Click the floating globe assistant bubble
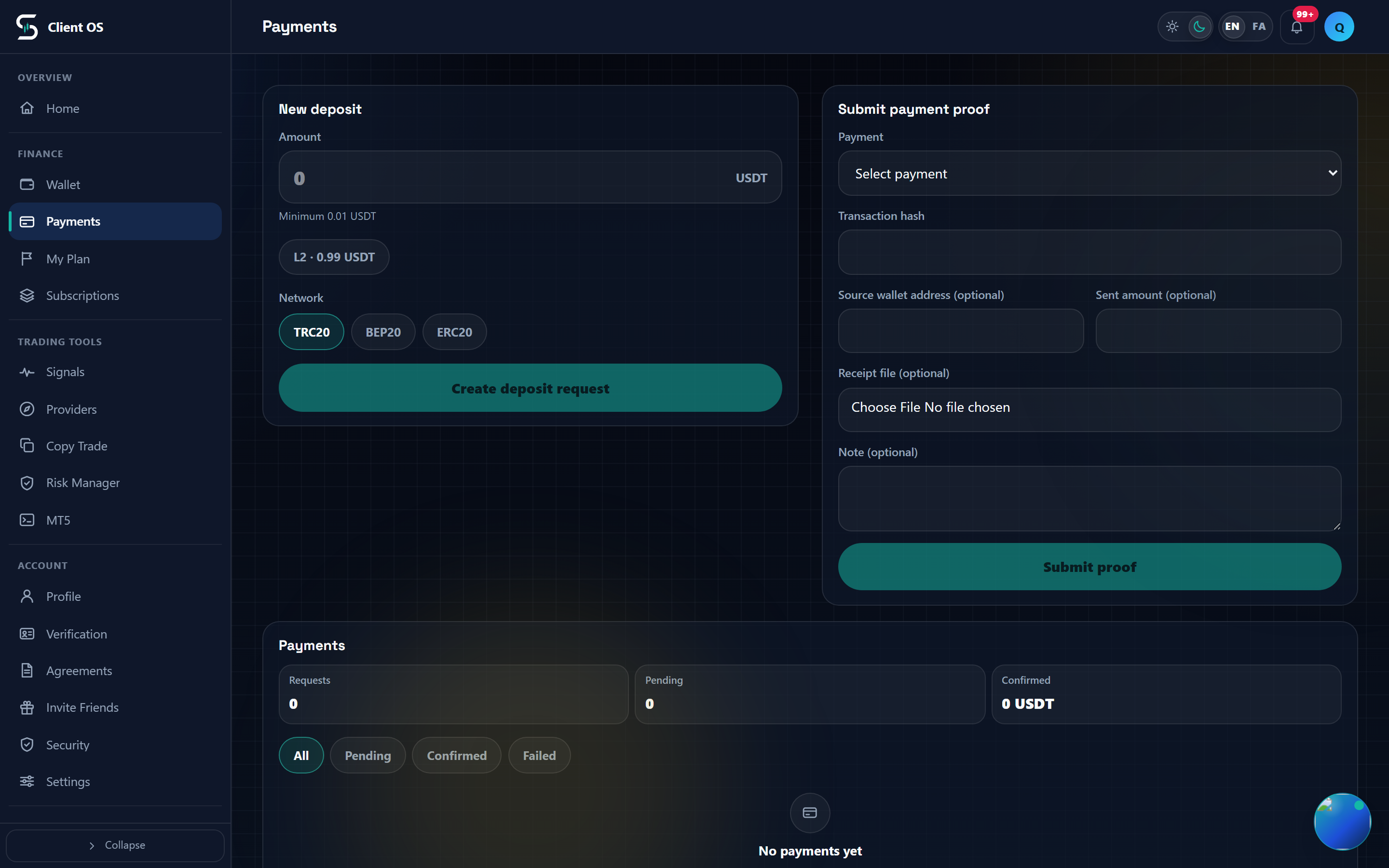Image resolution: width=1389 pixels, height=868 pixels. click(1343, 822)
